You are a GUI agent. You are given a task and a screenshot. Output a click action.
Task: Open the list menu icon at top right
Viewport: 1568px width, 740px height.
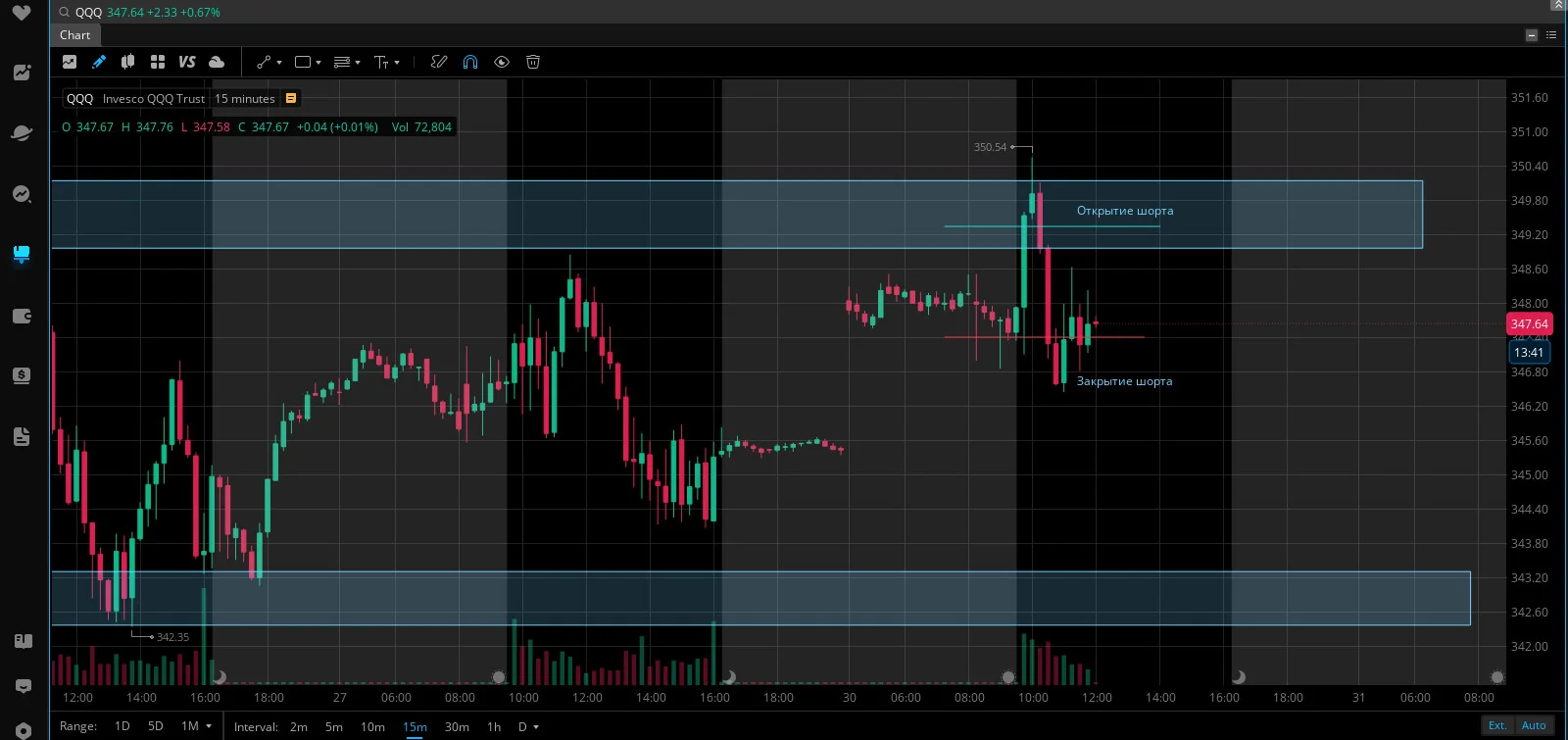coord(1551,35)
